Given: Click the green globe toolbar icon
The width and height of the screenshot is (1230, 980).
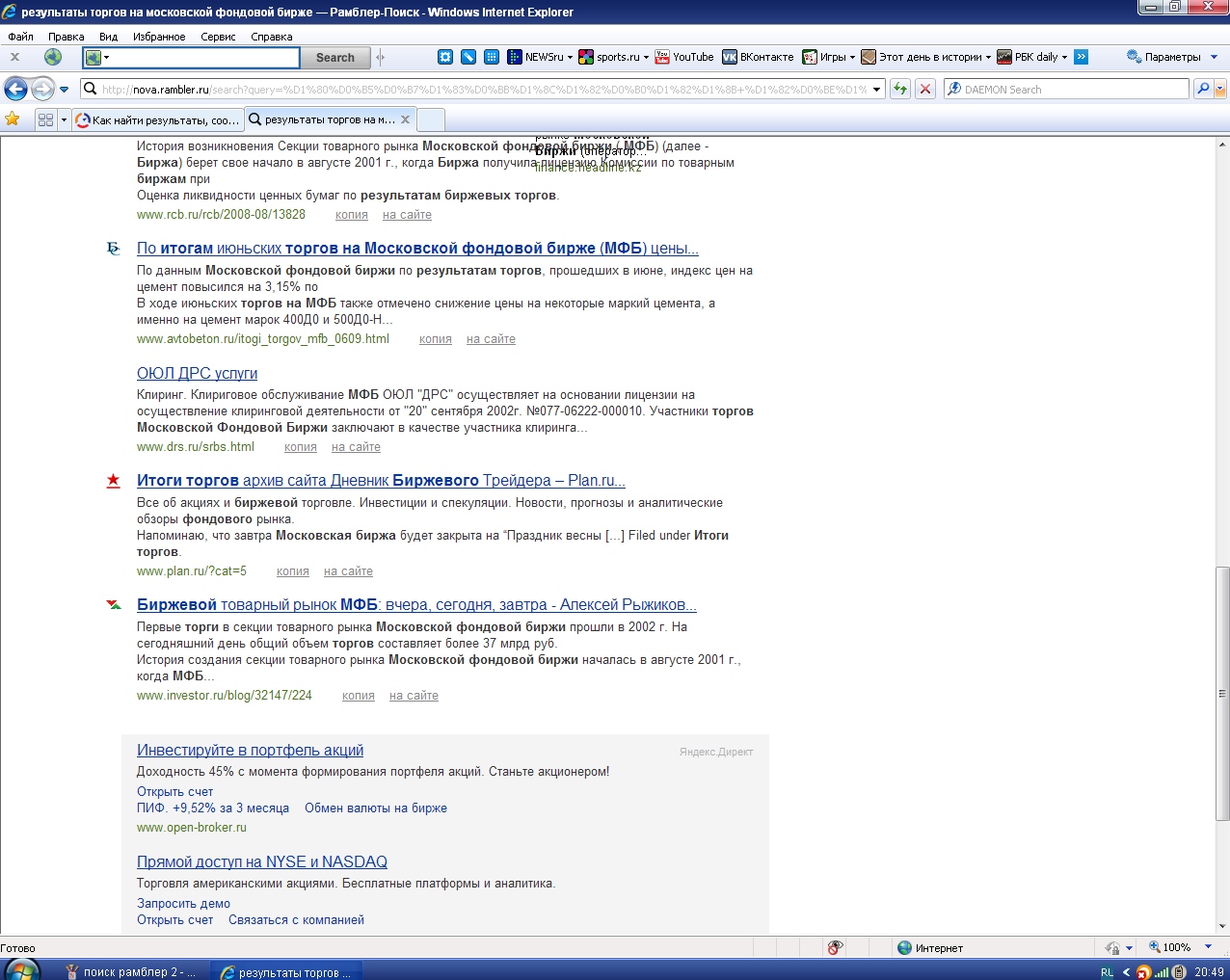Looking at the screenshot, I should click(53, 57).
